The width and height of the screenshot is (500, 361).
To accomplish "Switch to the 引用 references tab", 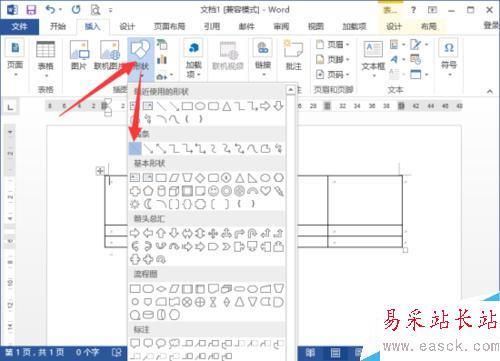I will (212, 26).
